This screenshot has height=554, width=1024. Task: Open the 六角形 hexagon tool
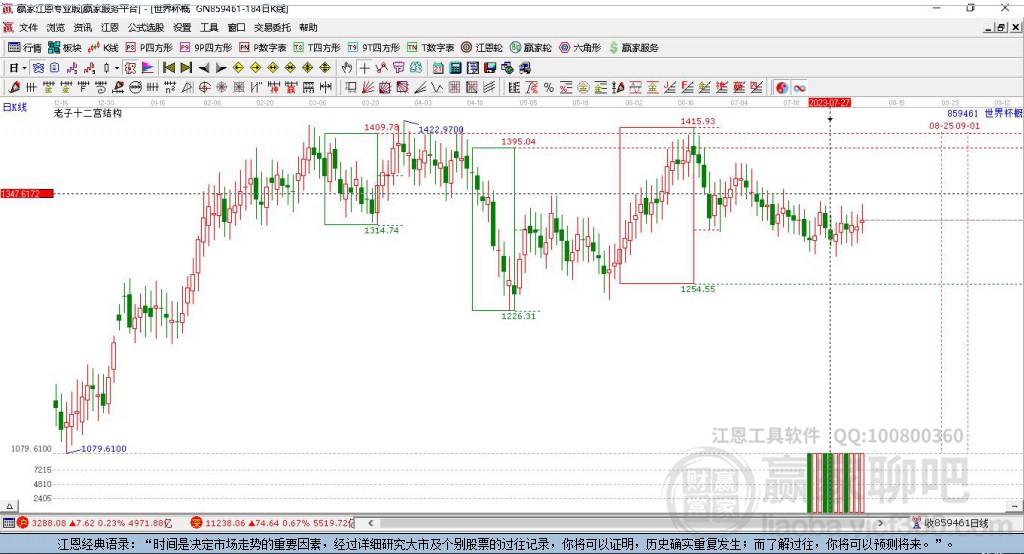coord(580,48)
